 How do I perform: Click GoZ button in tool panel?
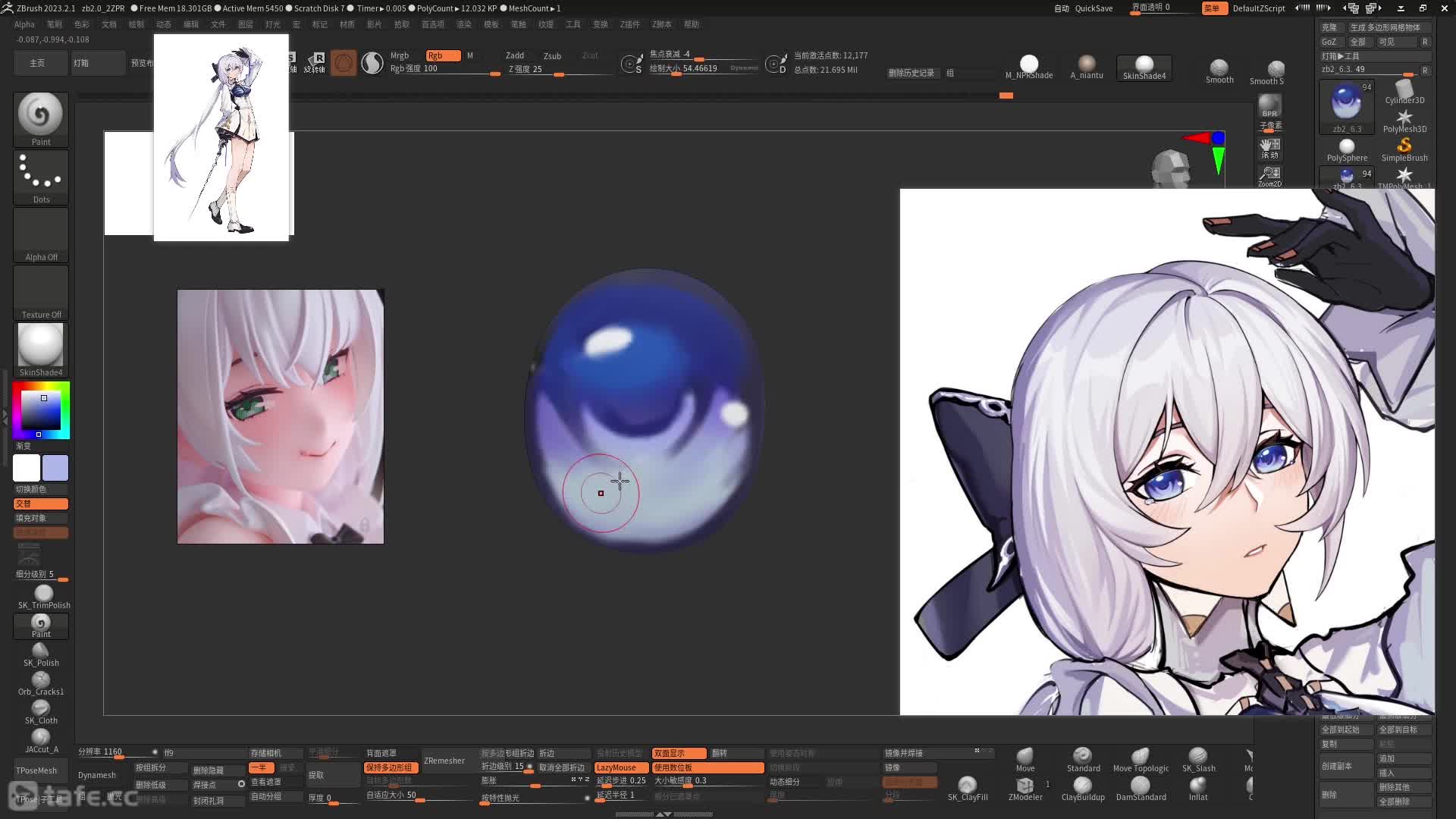(1331, 42)
